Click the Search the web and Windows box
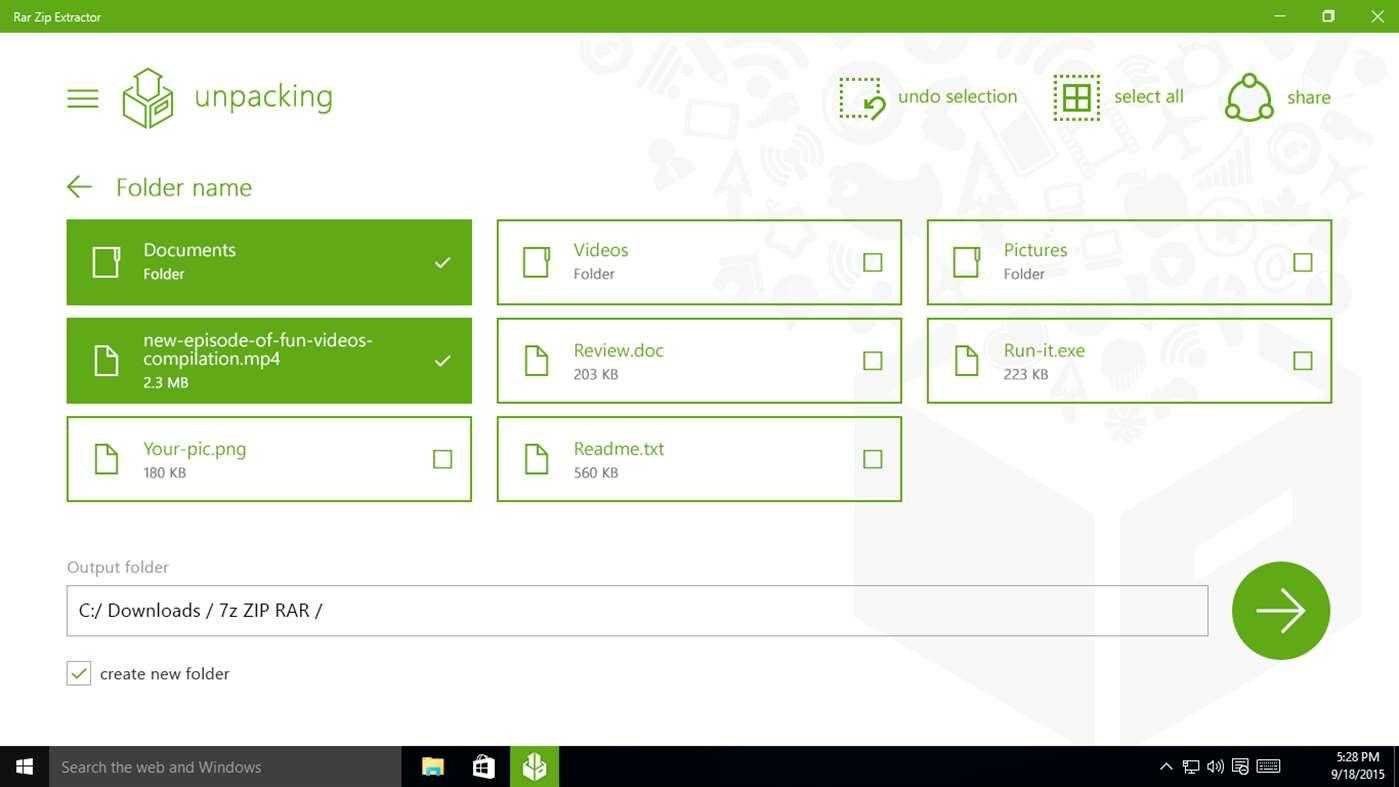 pos(225,767)
